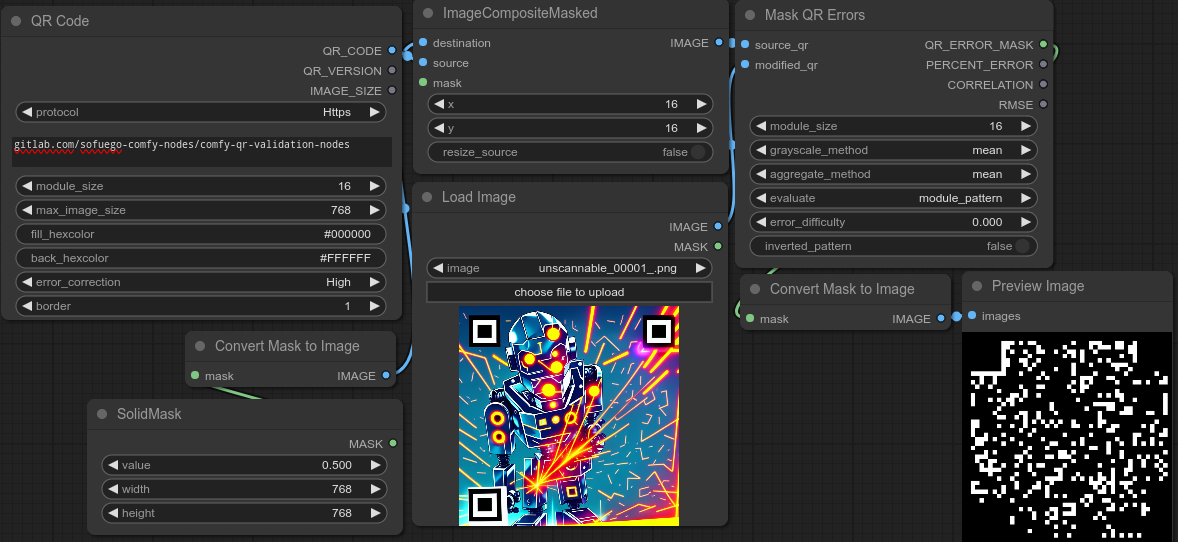
Task: Click the source input slot on ImageCompositeMasked
Action: 423,63
